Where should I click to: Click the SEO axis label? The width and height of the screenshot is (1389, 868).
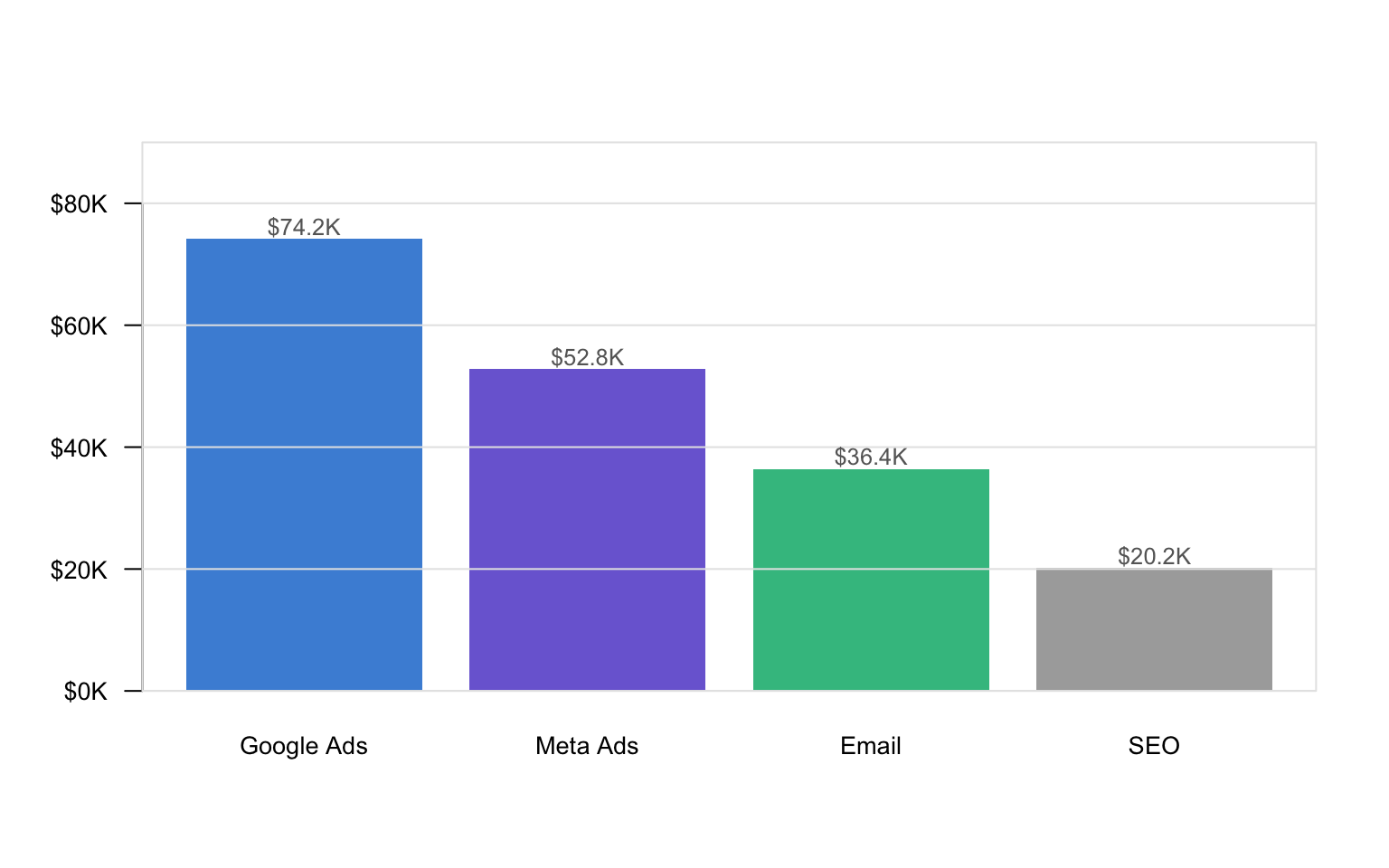coord(1154,746)
